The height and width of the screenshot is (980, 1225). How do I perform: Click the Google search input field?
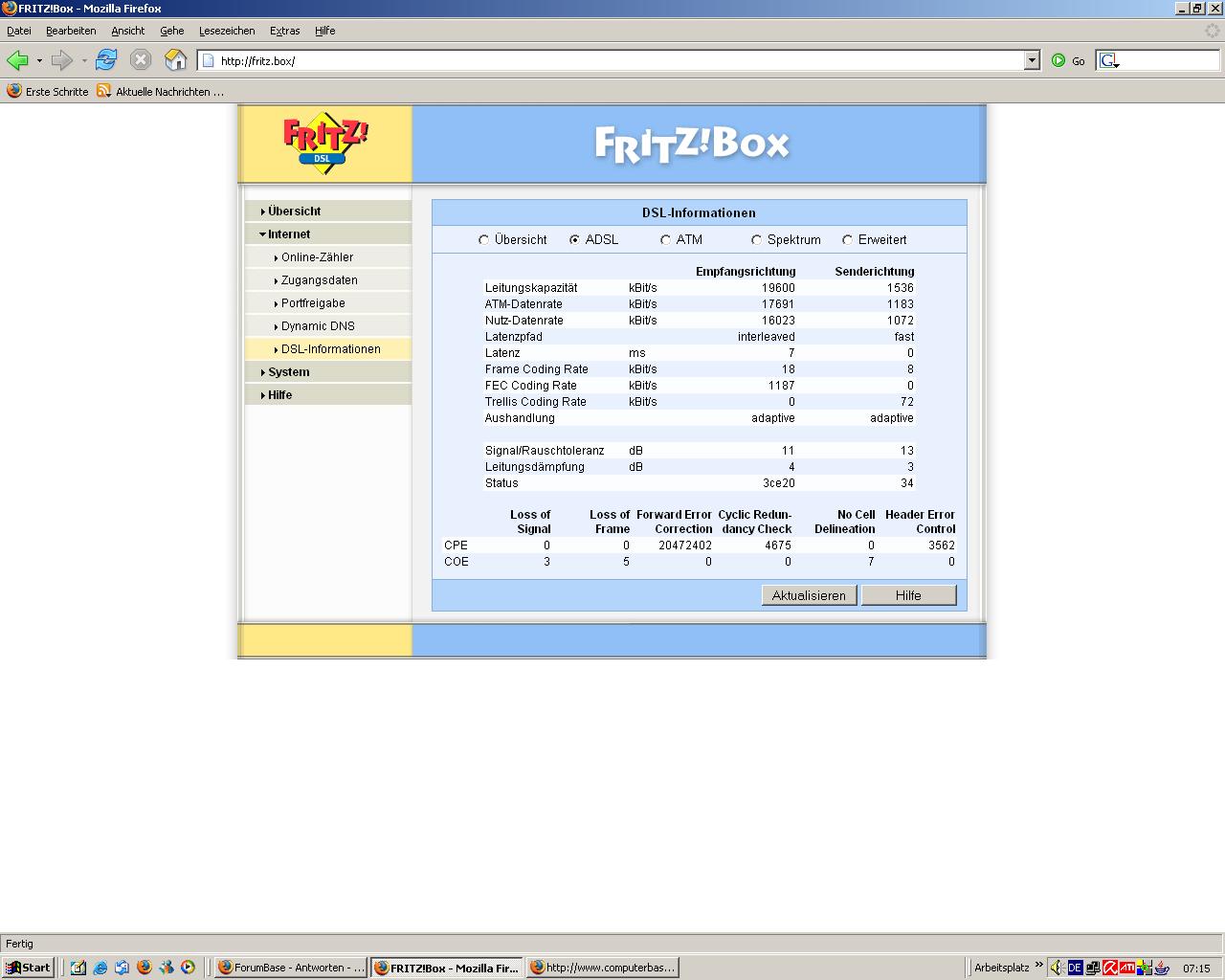1169,60
